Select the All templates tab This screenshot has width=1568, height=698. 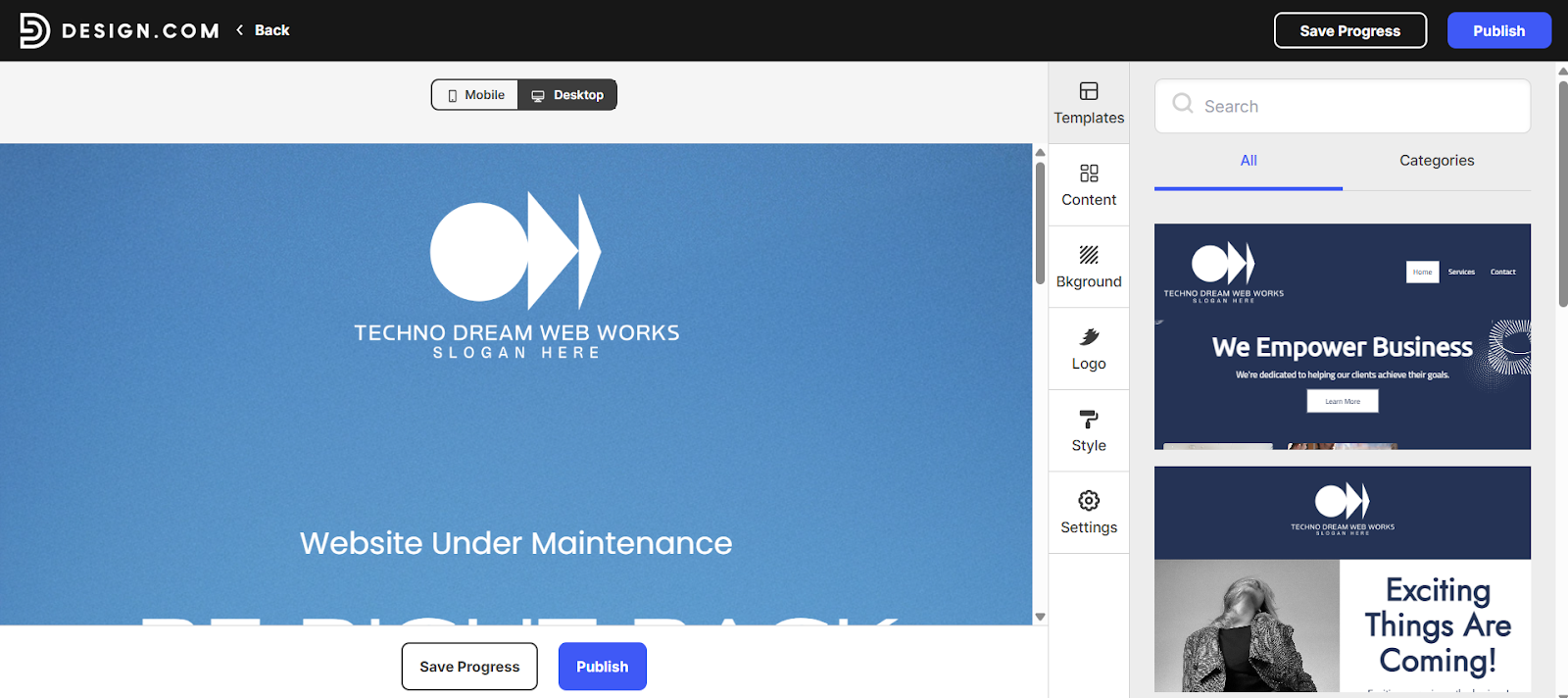point(1248,161)
